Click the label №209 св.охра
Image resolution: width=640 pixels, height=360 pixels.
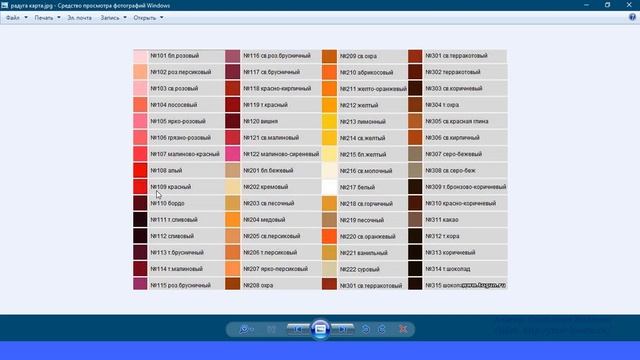coord(358,56)
